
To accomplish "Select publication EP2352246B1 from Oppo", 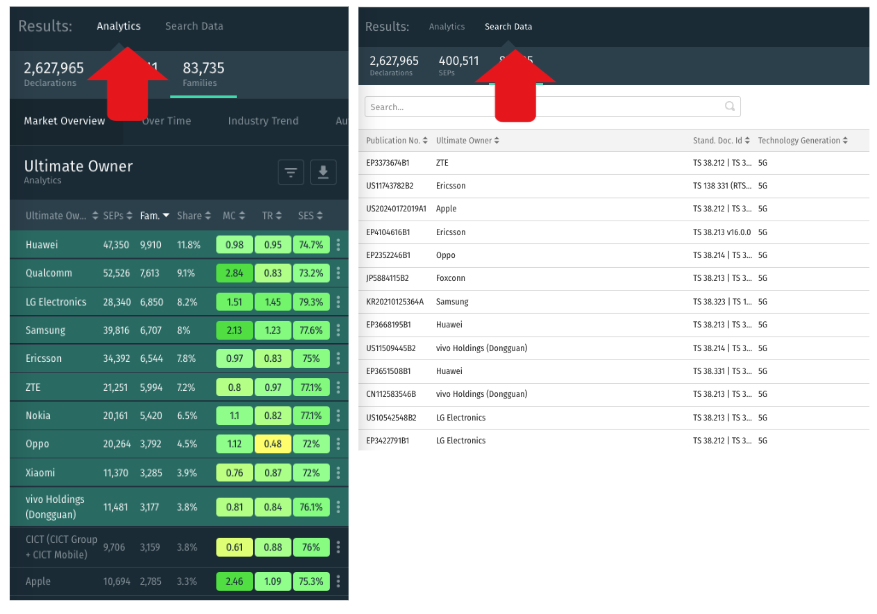I will 614,255.
